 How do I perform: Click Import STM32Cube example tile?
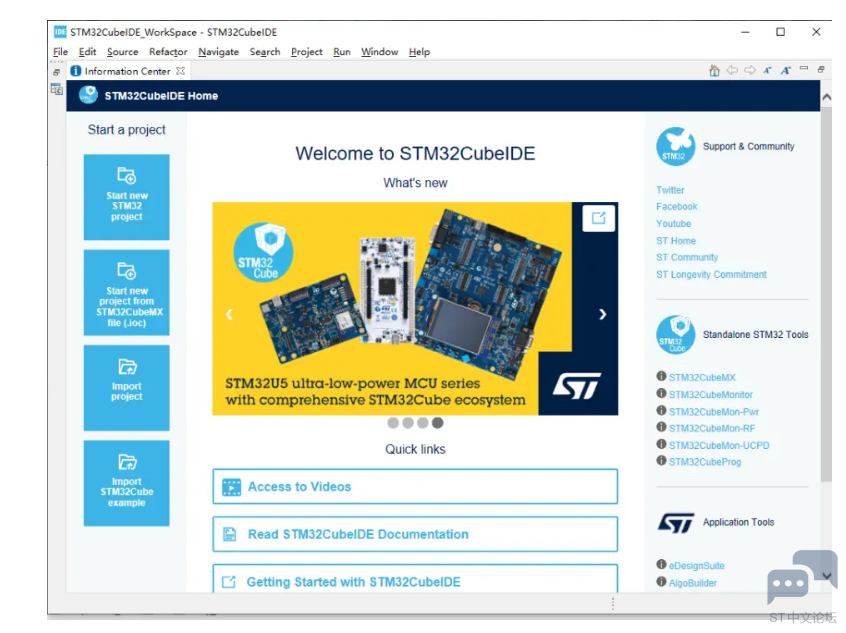tap(126, 483)
